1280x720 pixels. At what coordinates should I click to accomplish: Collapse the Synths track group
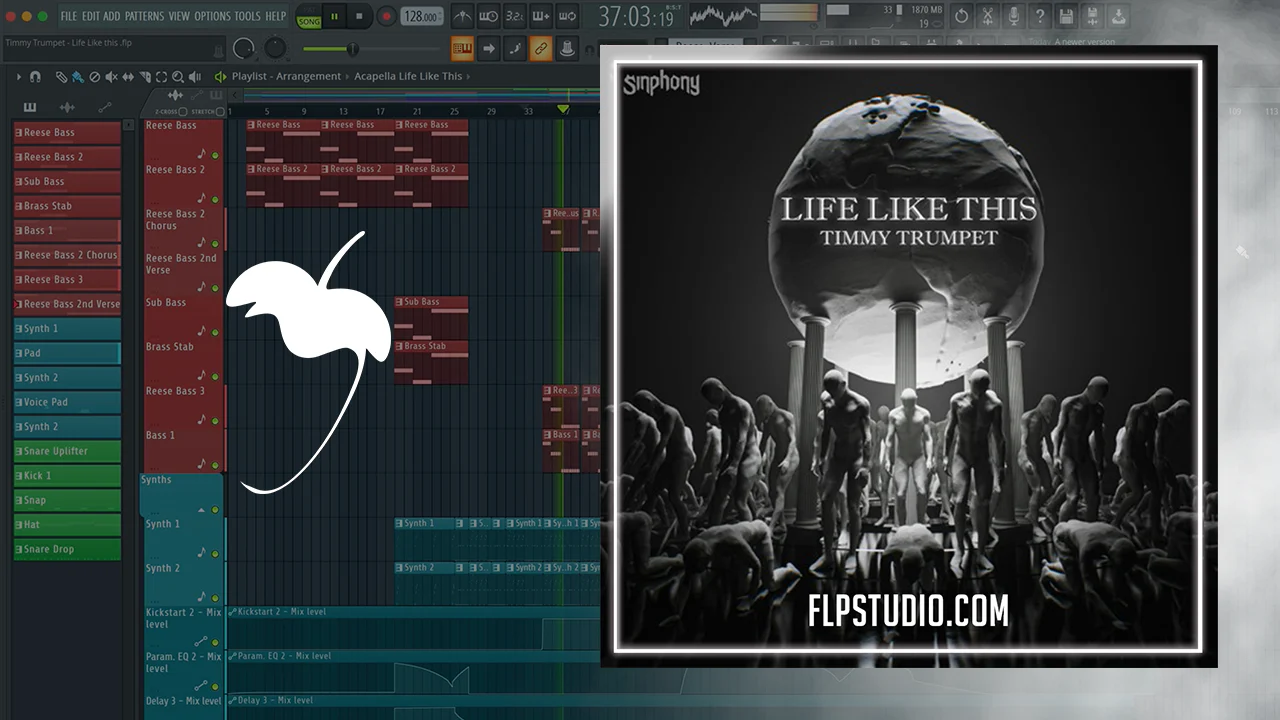coord(199,509)
